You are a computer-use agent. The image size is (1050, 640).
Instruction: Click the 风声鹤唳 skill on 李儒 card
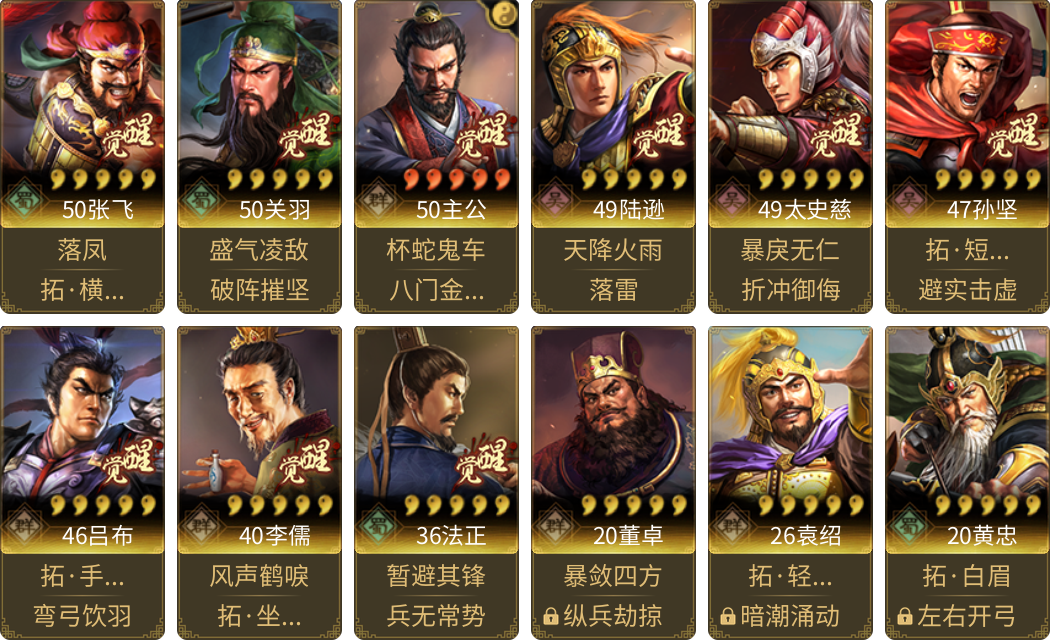coord(259,576)
